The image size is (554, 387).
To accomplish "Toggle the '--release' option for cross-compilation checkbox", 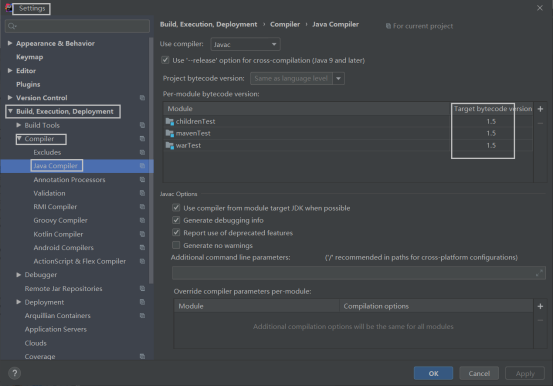I will point(165,60).
